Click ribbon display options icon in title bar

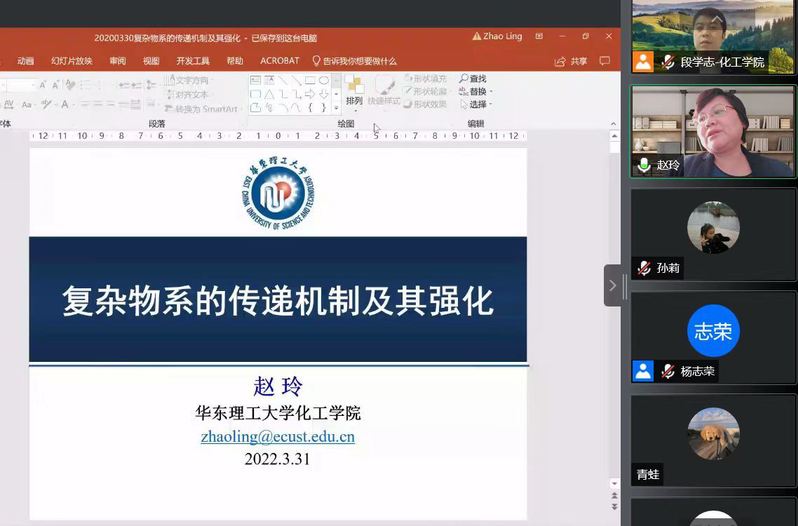pyautogui.click(x=539, y=36)
